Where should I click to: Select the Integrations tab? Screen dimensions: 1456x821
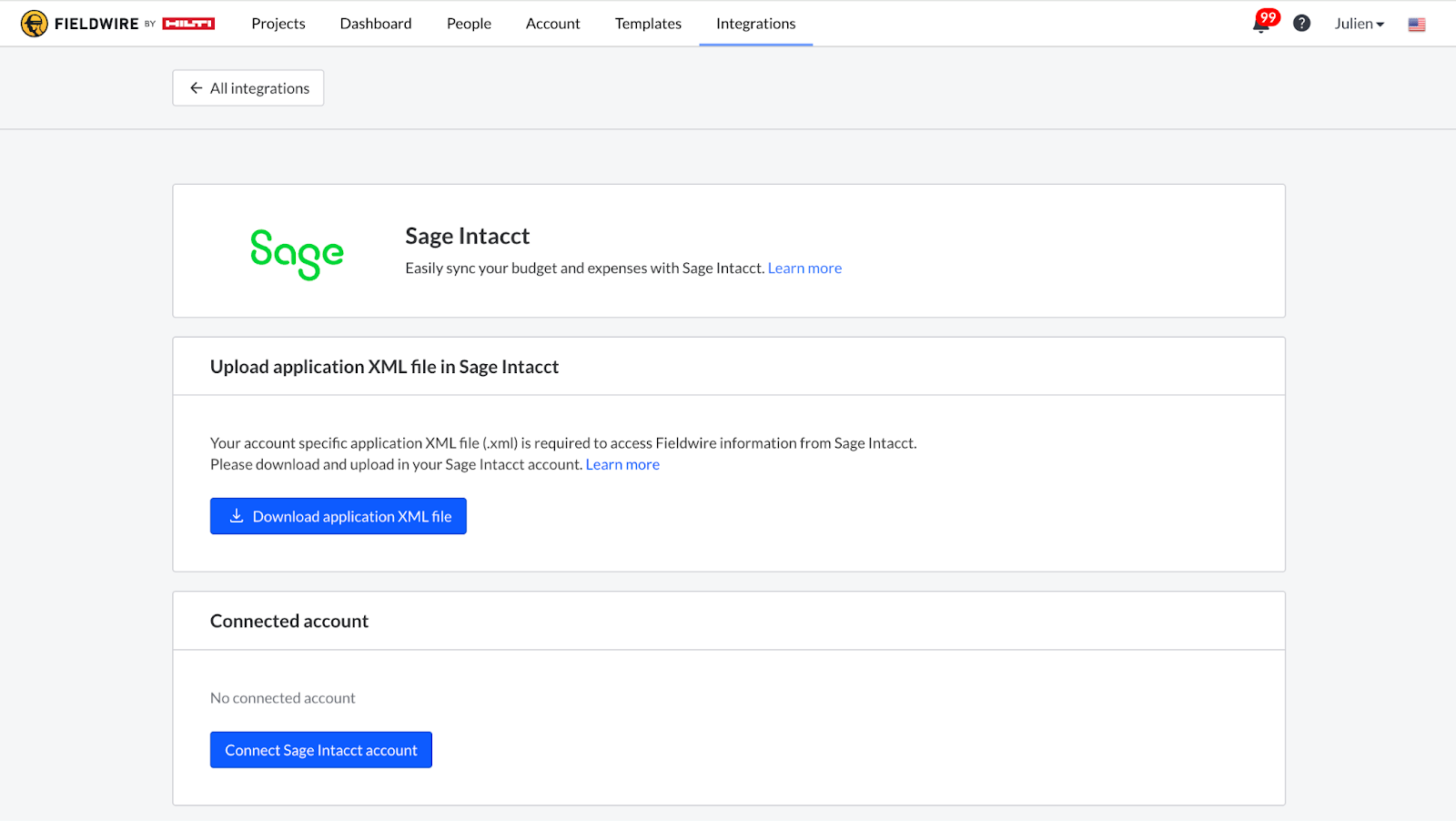click(x=755, y=24)
